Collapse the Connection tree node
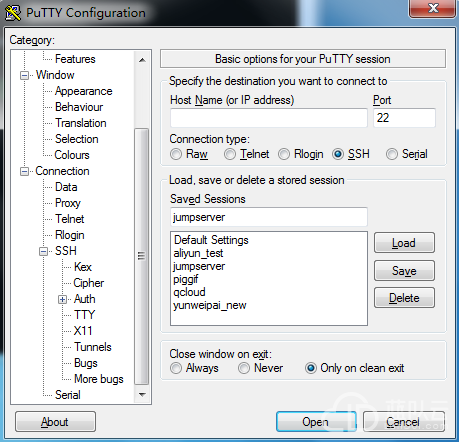 pyautogui.click(x=24, y=172)
